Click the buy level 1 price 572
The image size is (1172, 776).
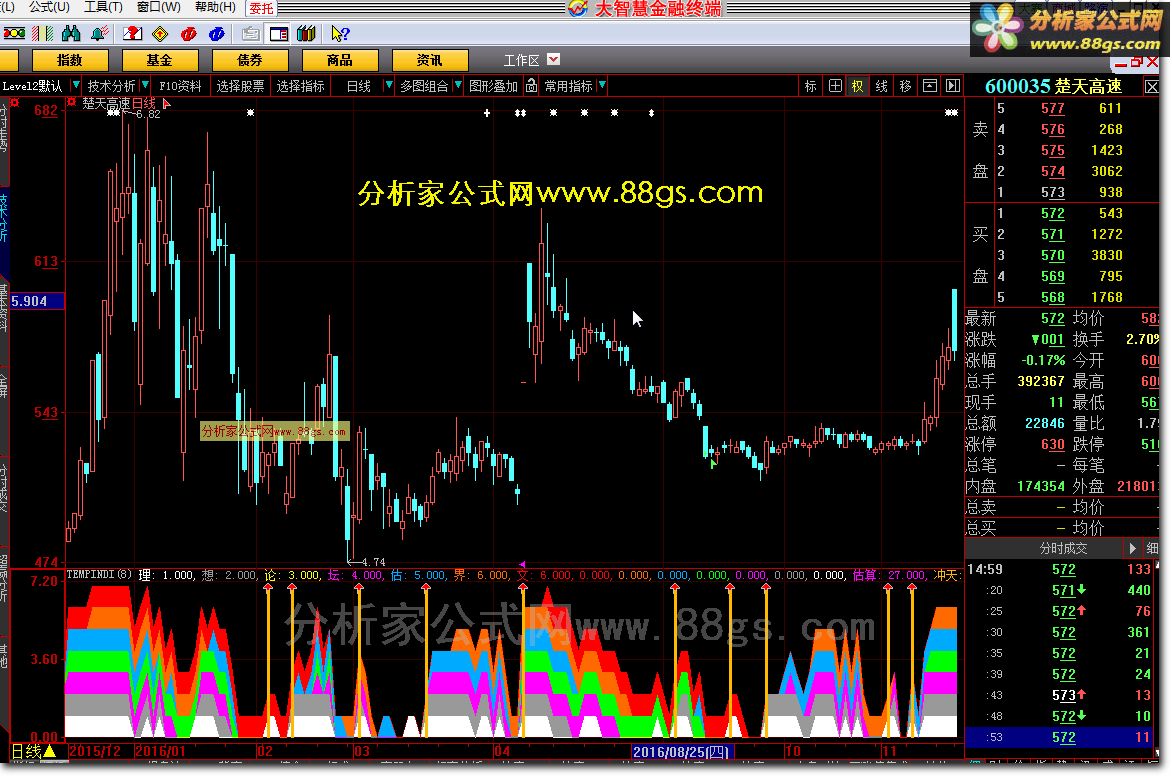[1052, 213]
